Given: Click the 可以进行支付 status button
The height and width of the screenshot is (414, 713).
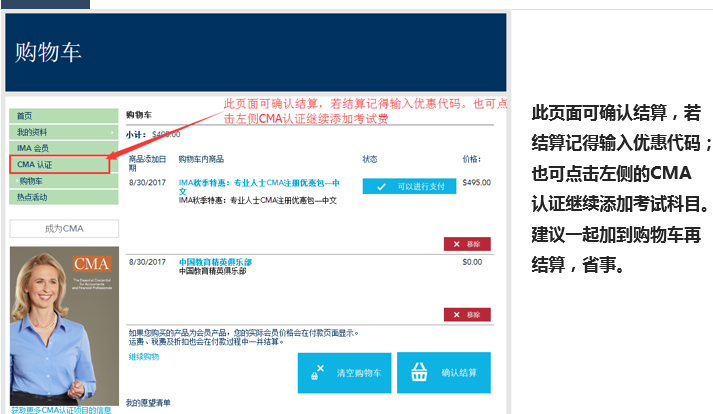Looking at the screenshot, I should [x=409, y=186].
